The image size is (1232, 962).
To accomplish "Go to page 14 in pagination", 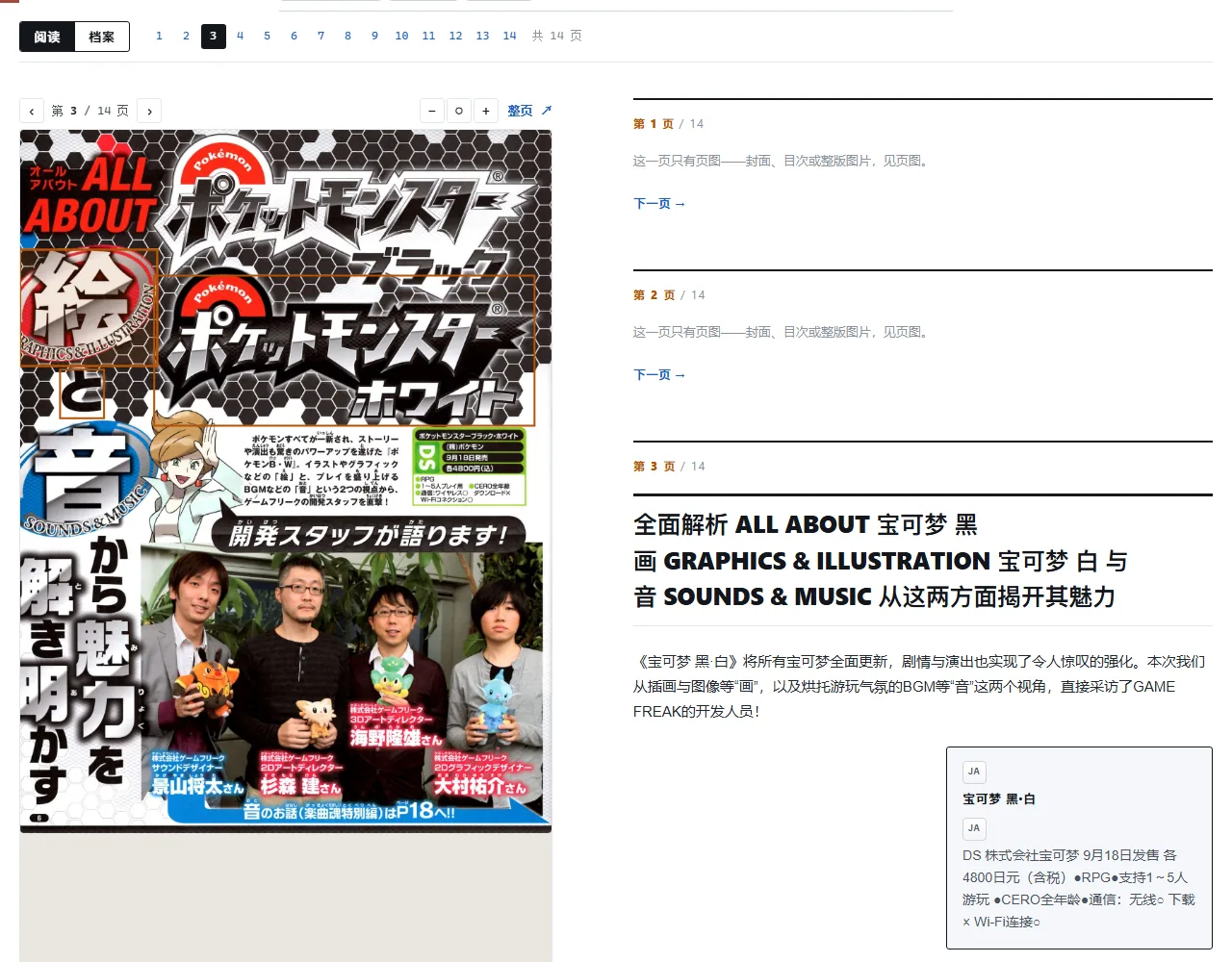I will click(509, 36).
